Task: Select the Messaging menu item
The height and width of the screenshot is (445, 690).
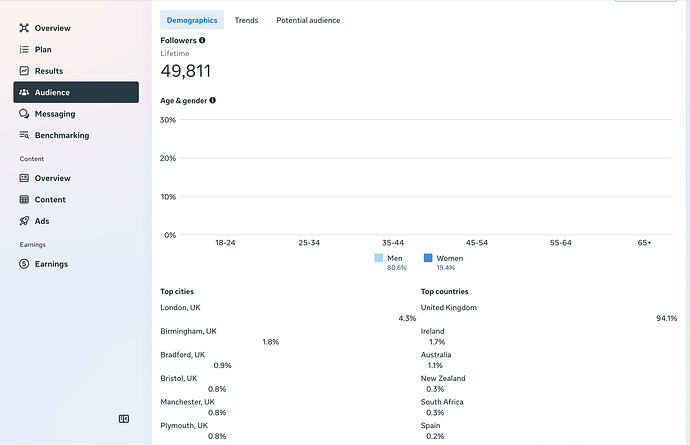Action: click(x=55, y=114)
